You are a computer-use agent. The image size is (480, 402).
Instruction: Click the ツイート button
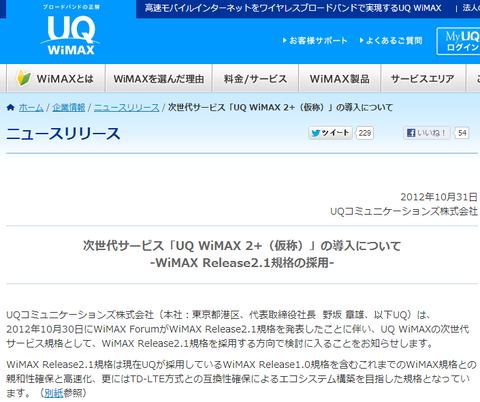point(330,133)
